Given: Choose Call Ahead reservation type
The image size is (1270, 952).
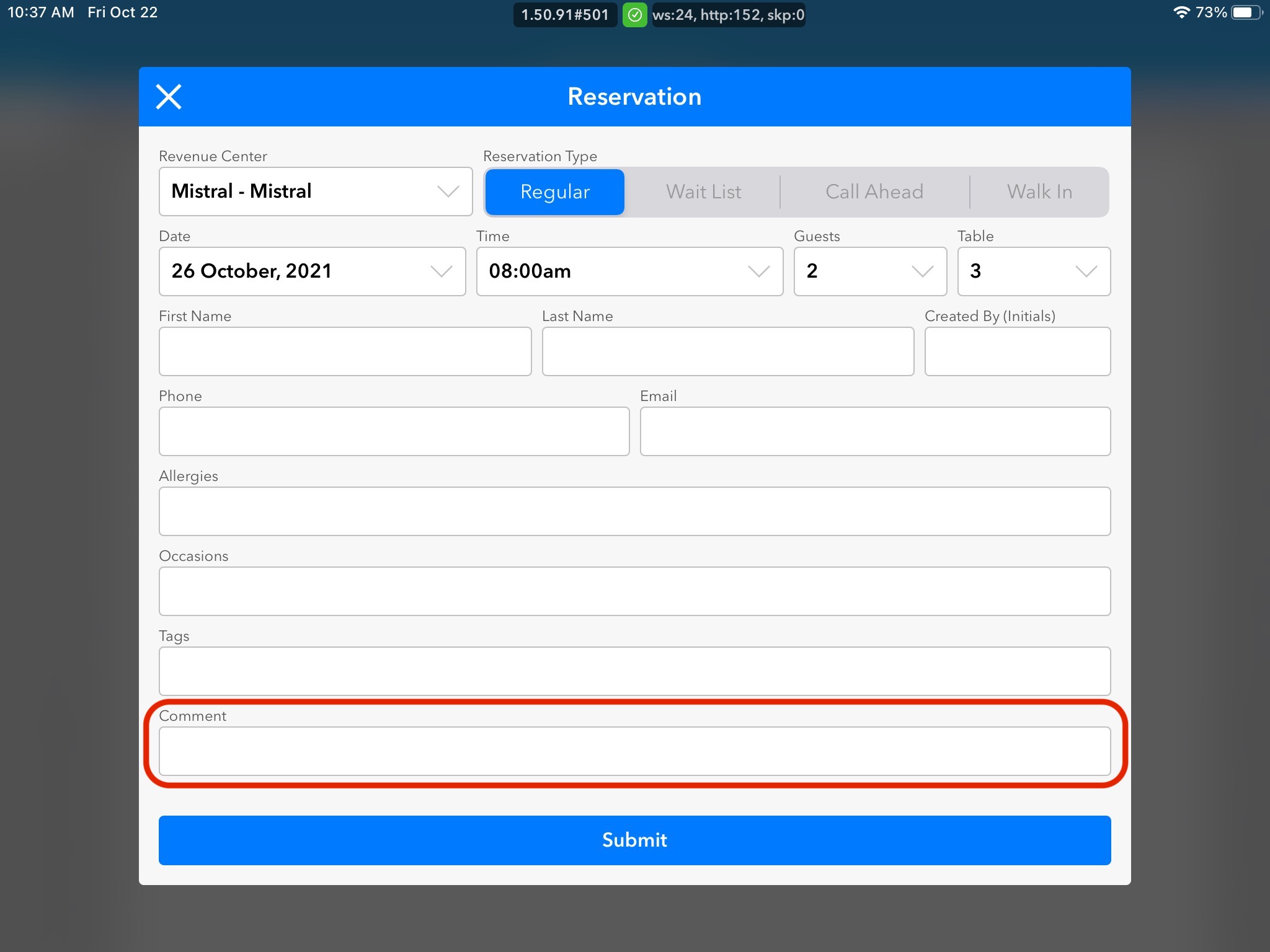Looking at the screenshot, I should tap(874, 192).
